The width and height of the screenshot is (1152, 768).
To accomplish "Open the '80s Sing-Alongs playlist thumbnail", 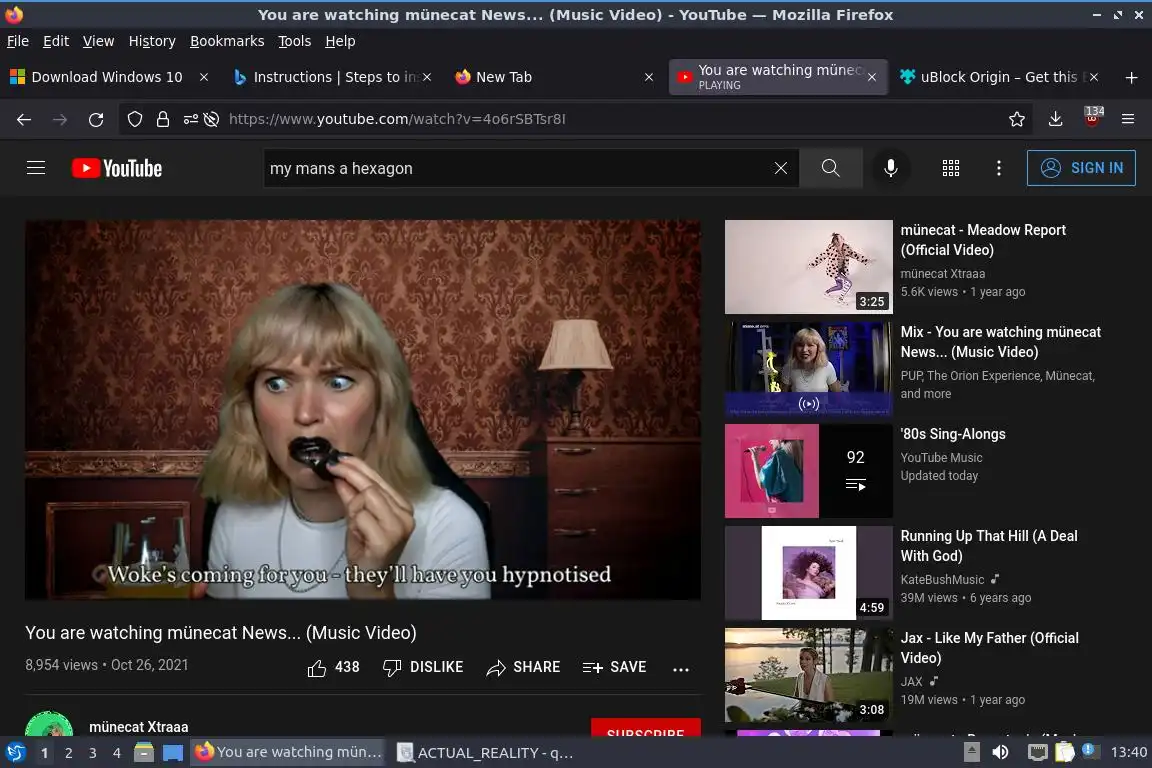I will (808, 471).
